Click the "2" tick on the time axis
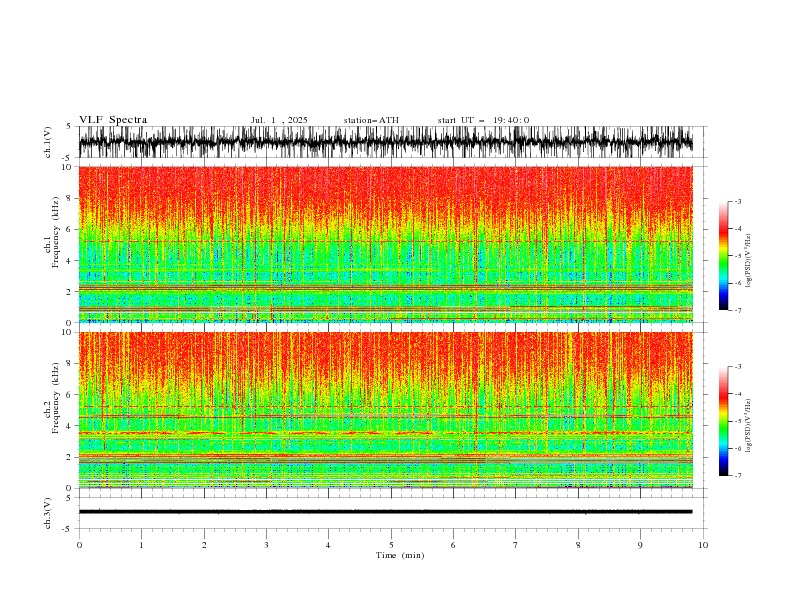The image size is (792, 612). point(204,545)
